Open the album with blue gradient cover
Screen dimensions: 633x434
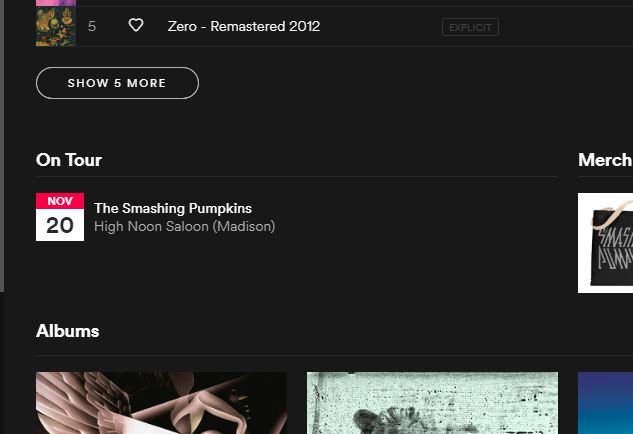(x=605, y=403)
